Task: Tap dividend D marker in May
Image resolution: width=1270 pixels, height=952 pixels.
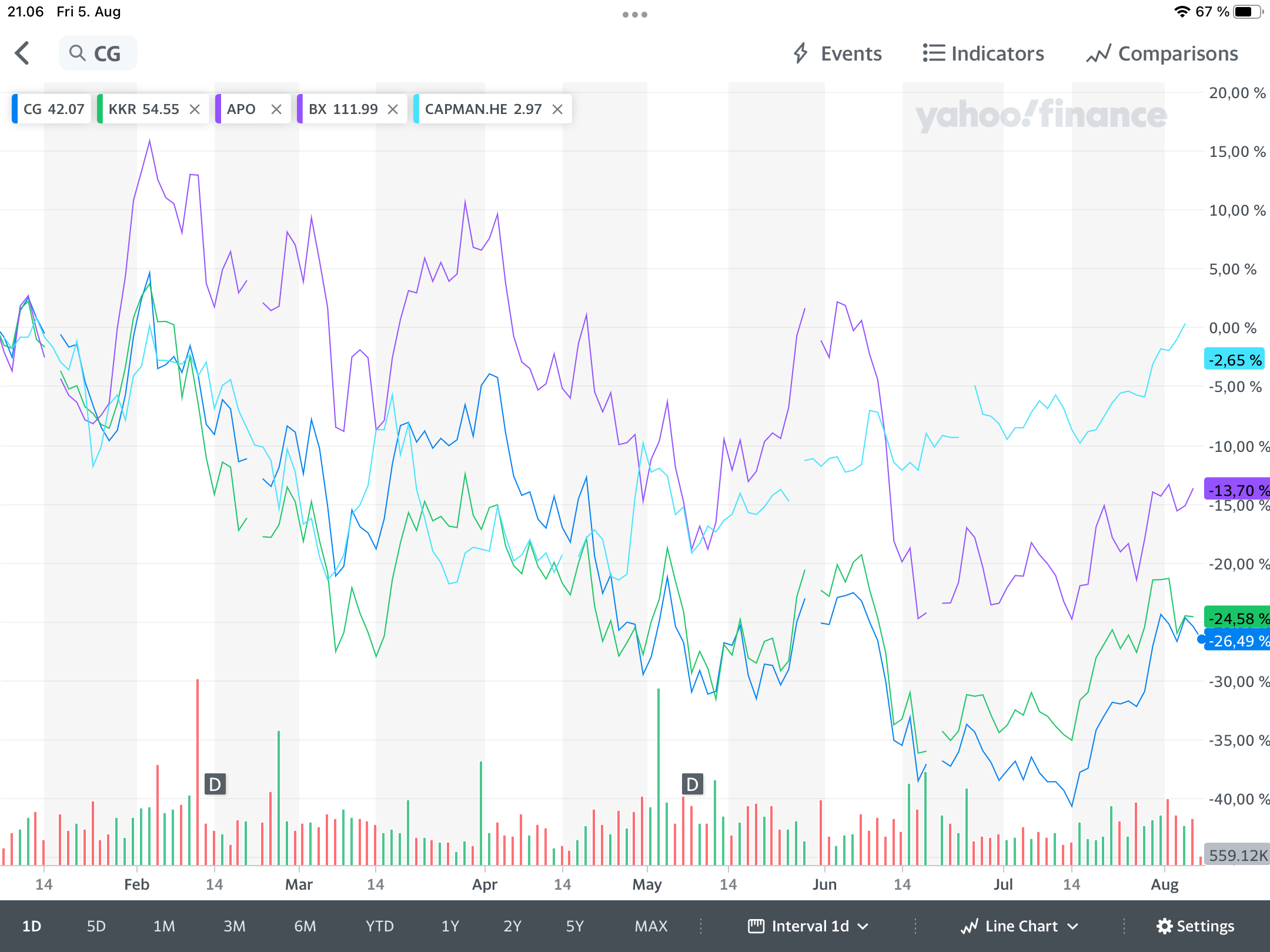Action: 692,784
